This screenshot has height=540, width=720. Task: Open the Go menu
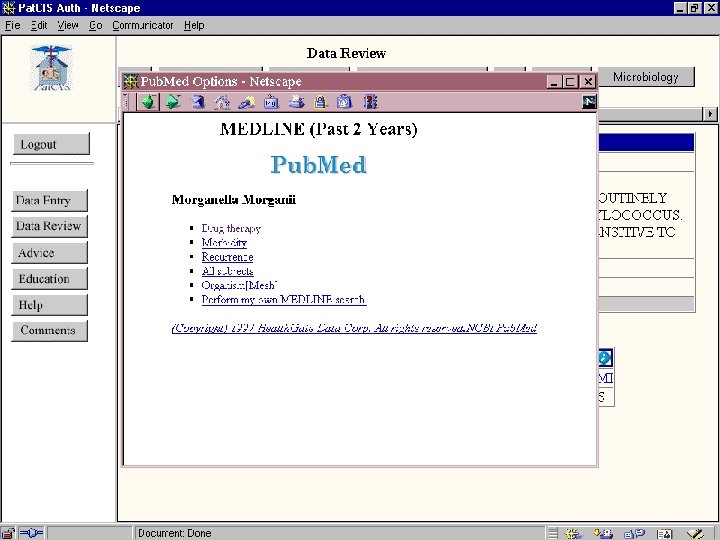pos(96,25)
